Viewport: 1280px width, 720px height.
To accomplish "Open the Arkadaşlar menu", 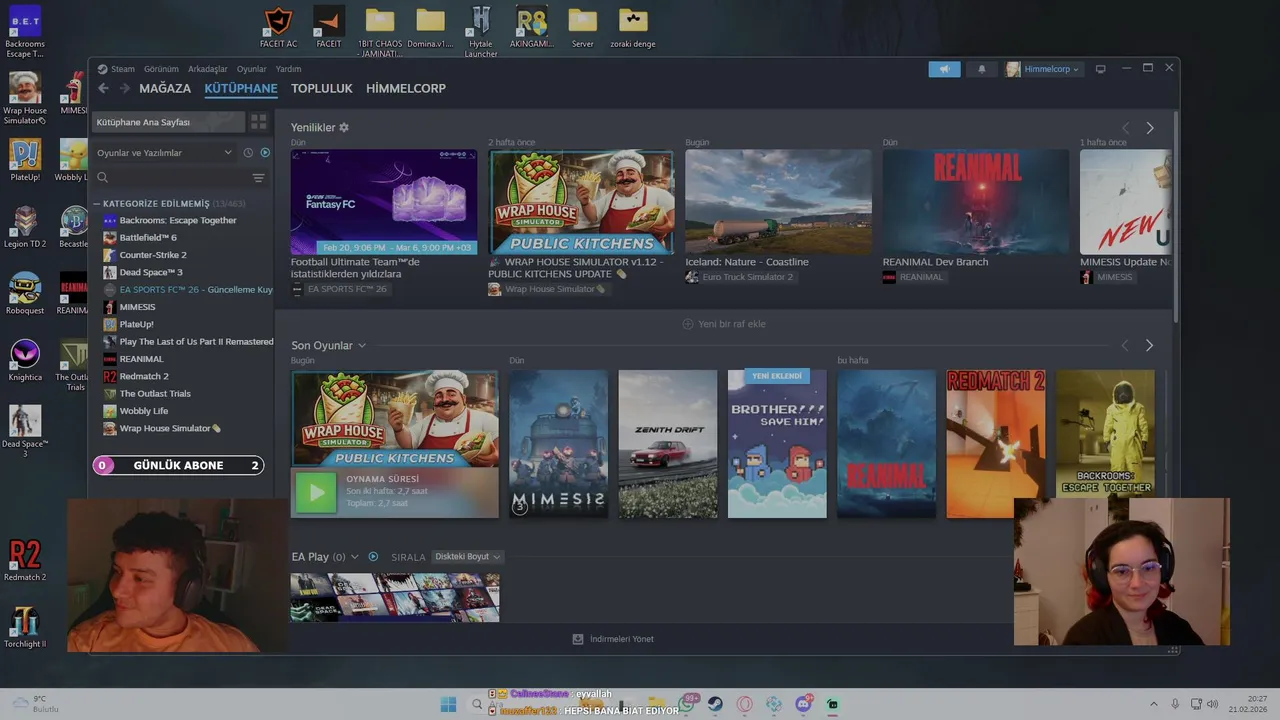I will pos(208,69).
